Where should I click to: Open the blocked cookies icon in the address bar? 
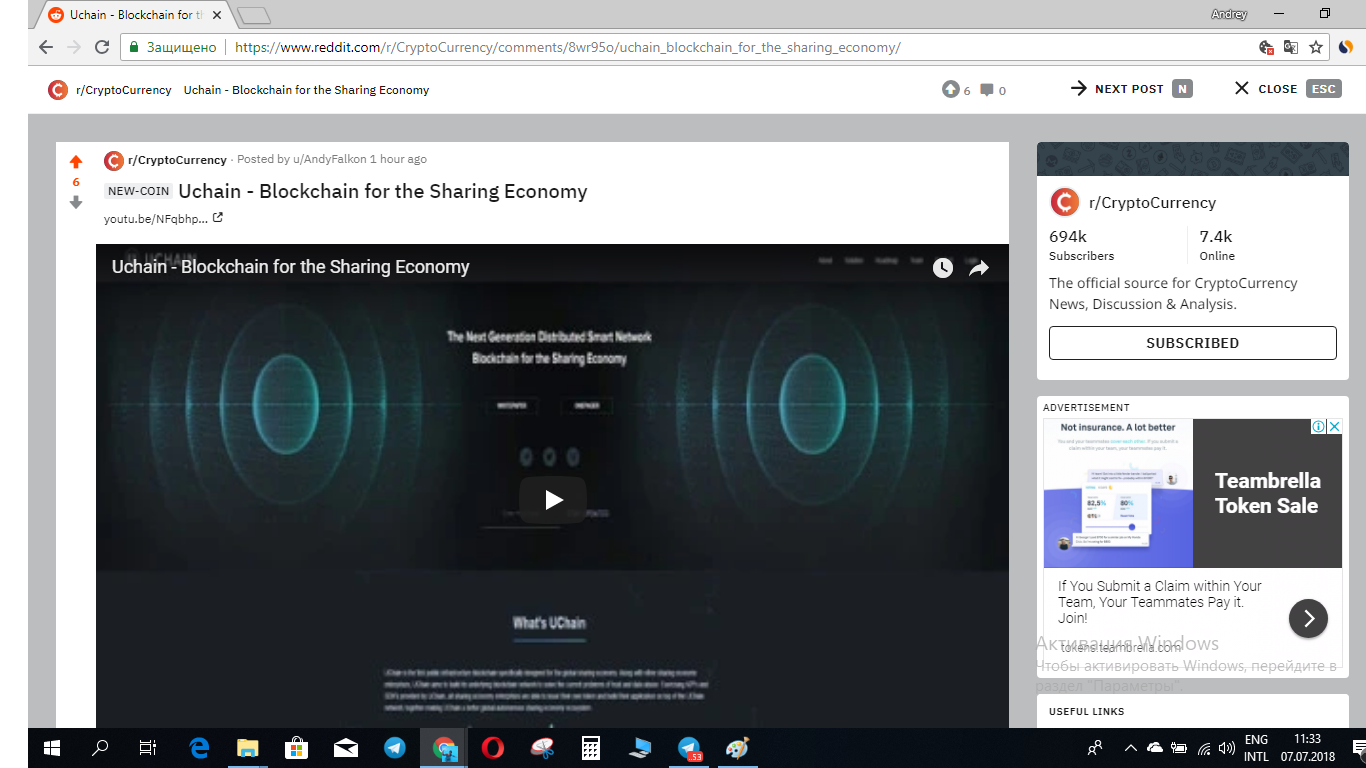(1266, 47)
